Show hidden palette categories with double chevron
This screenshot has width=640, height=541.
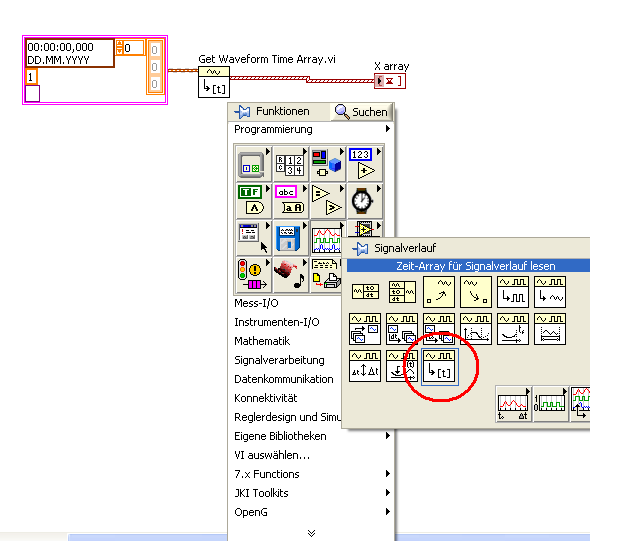(x=311, y=533)
